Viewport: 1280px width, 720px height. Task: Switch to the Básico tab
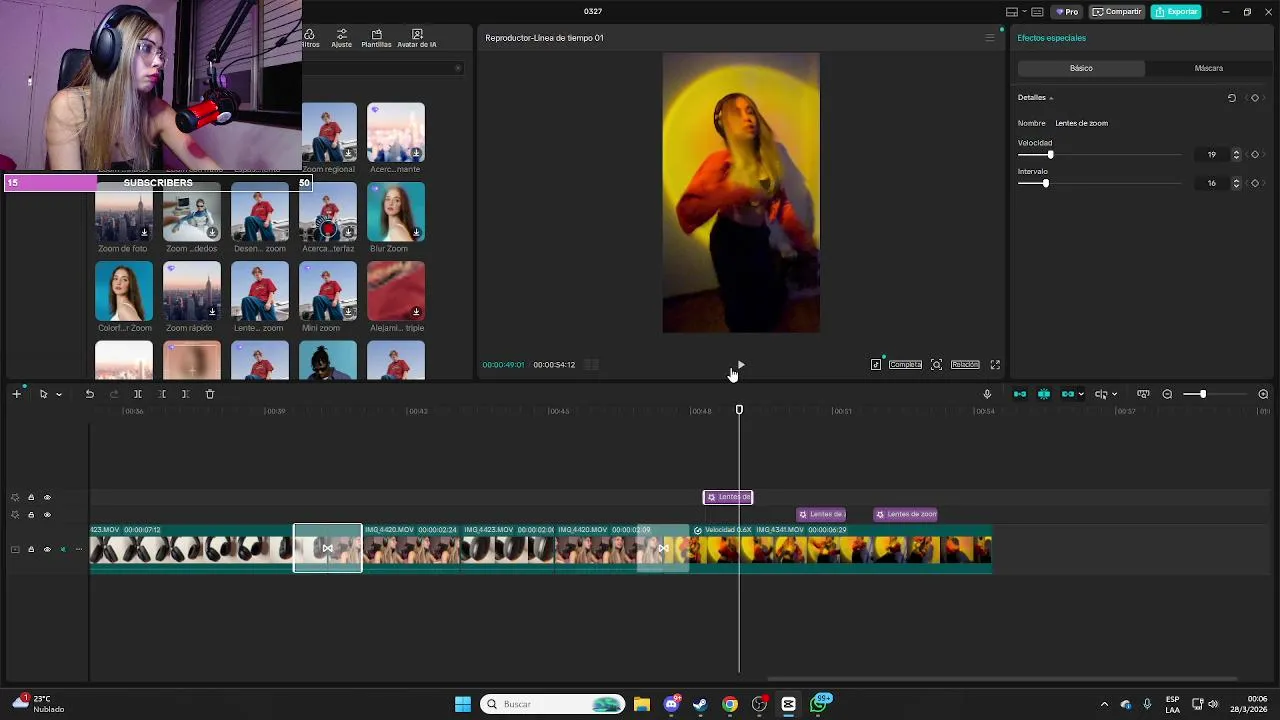click(1081, 68)
